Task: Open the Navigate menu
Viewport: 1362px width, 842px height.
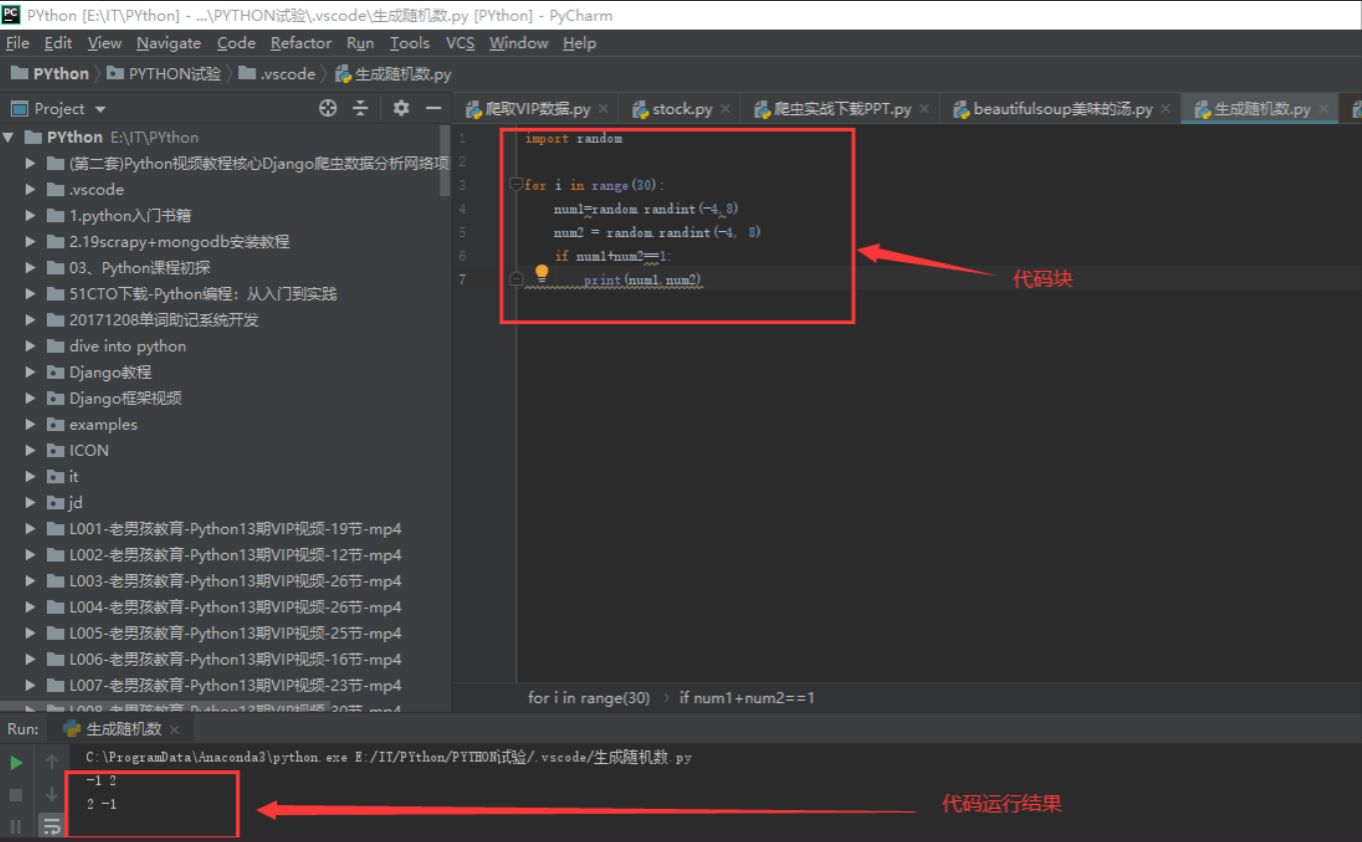Action: pyautogui.click(x=169, y=43)
